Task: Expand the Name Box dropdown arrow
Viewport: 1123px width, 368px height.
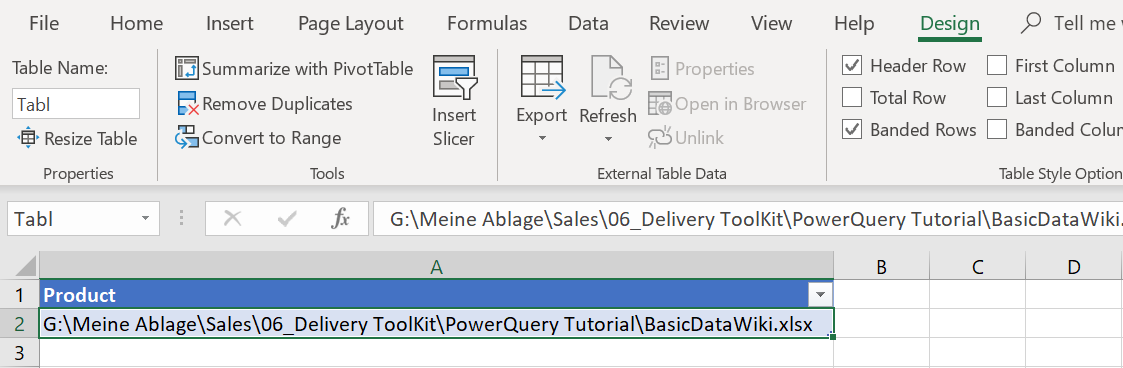Action: point(146,218)
